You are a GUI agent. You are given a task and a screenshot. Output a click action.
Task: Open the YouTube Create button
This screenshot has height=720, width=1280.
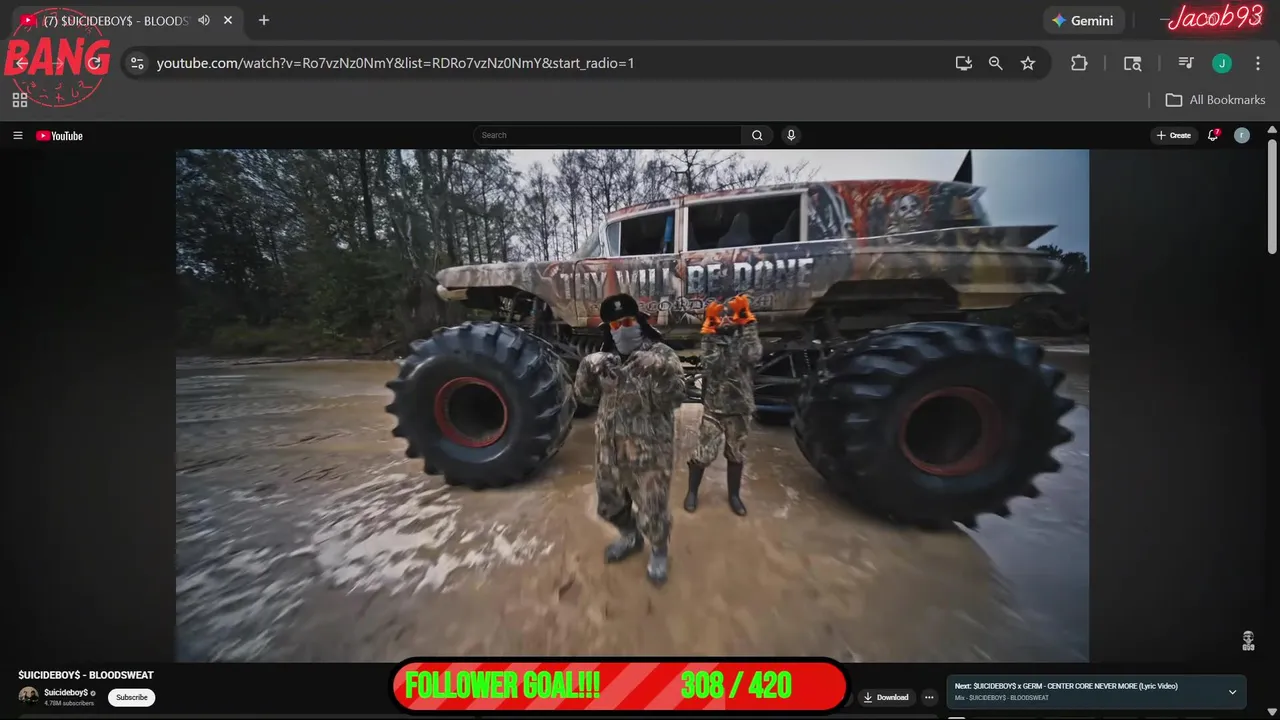click(1174, 135)
